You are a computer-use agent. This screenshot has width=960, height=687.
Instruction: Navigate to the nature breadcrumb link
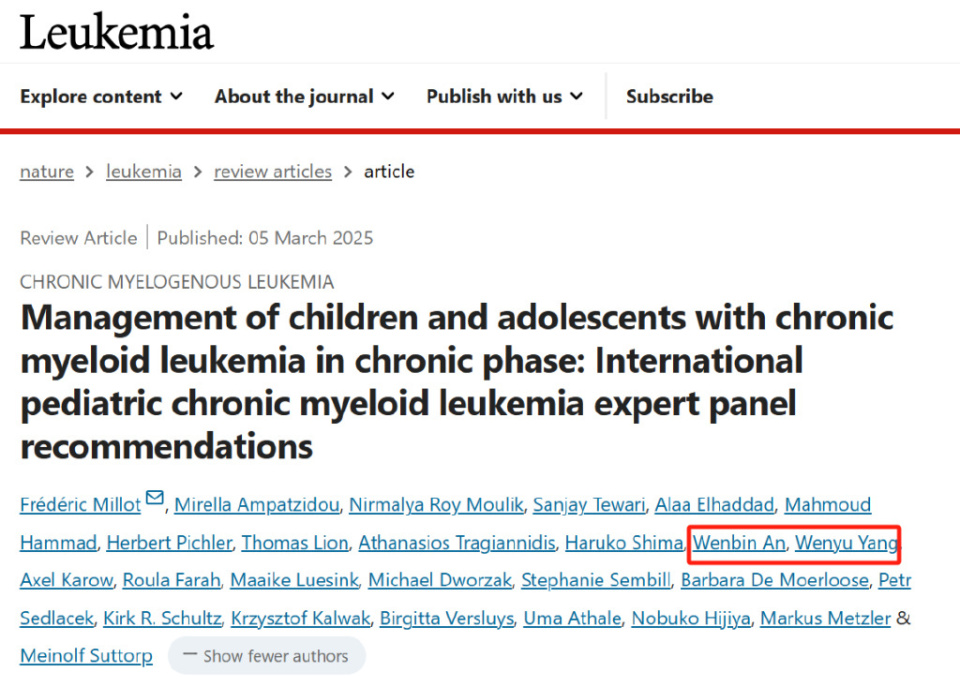pos(47,171)
